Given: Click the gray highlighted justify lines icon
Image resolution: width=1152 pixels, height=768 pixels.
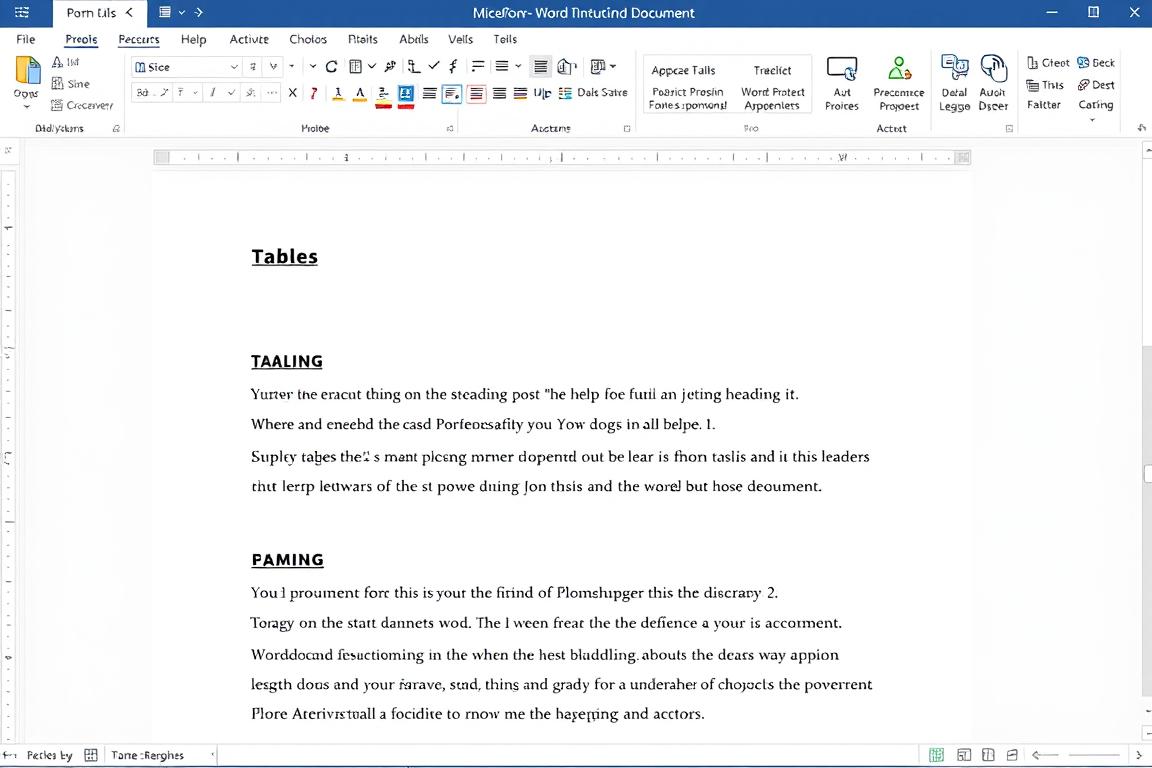Looking at the screenshot, I should click(541, 67).
